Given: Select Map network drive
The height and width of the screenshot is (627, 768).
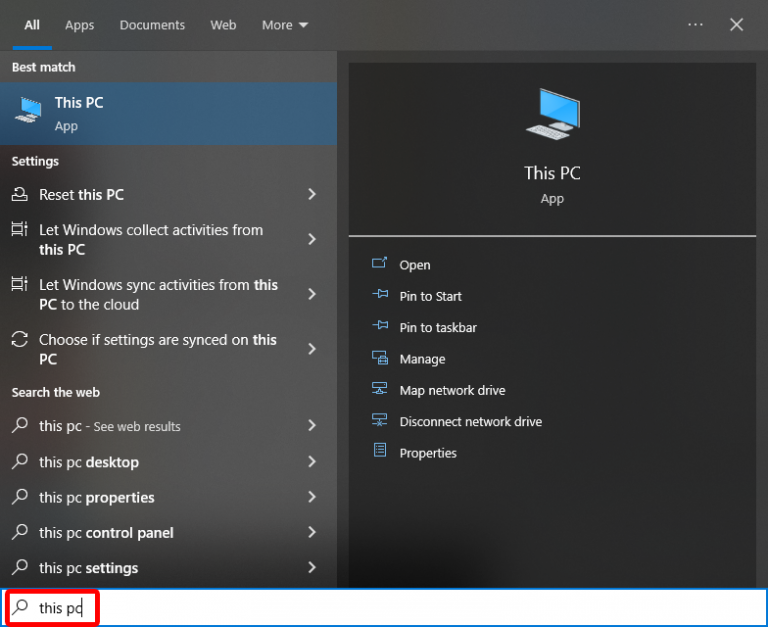Looking at the screenshot, I should 452,390.
